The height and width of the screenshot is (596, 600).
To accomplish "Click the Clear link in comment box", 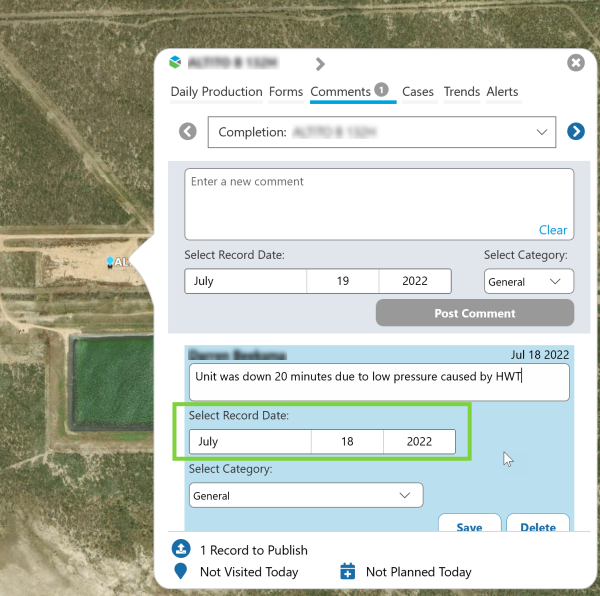I will (553, 230).
